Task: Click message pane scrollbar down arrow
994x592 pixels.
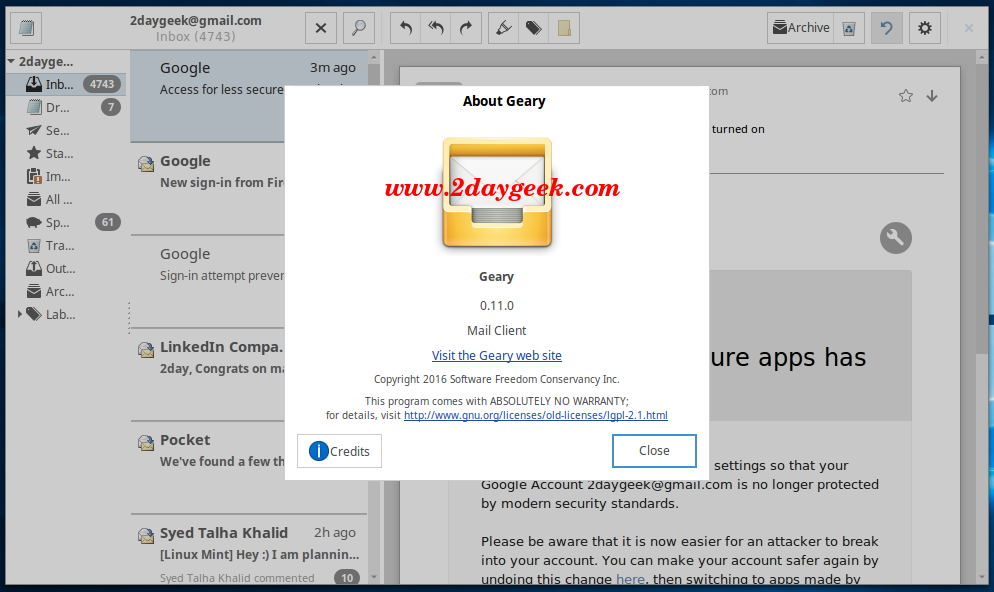Action: click(x=983, y=577)
